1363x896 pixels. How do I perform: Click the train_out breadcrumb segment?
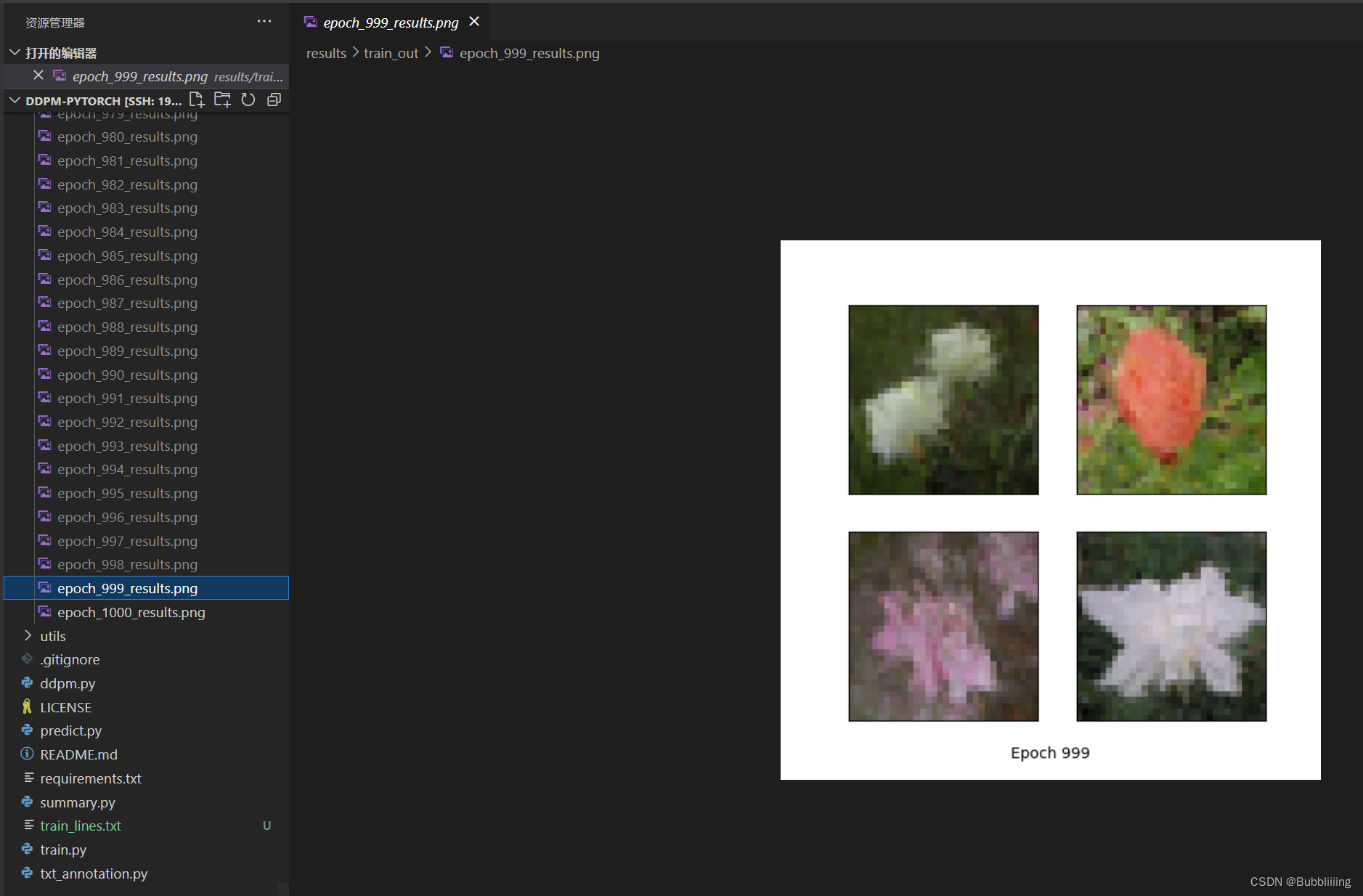[391, 53]
